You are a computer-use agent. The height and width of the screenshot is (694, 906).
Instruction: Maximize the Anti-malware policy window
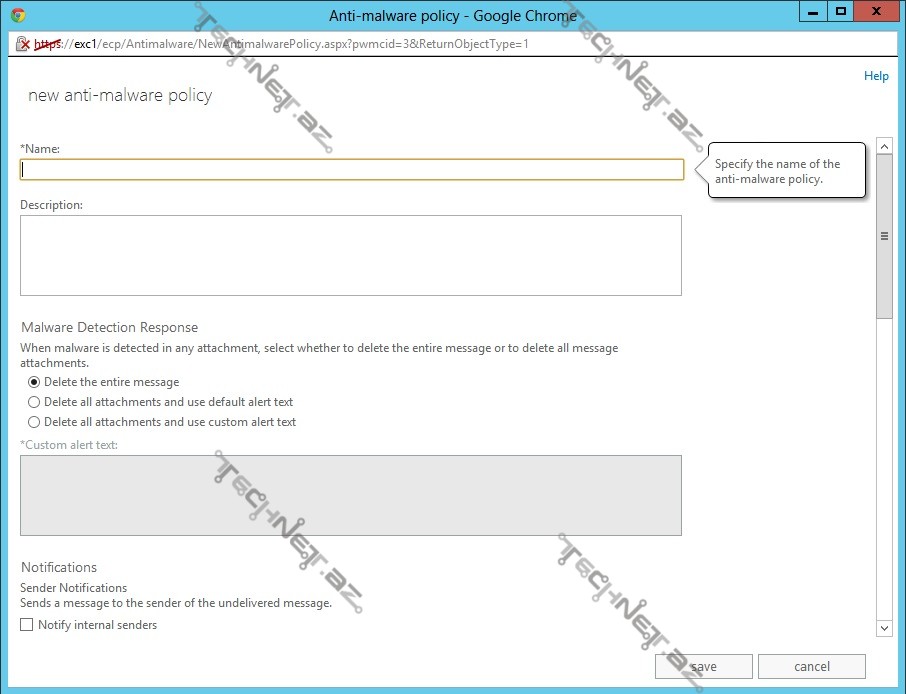click(x=841, y=11)
